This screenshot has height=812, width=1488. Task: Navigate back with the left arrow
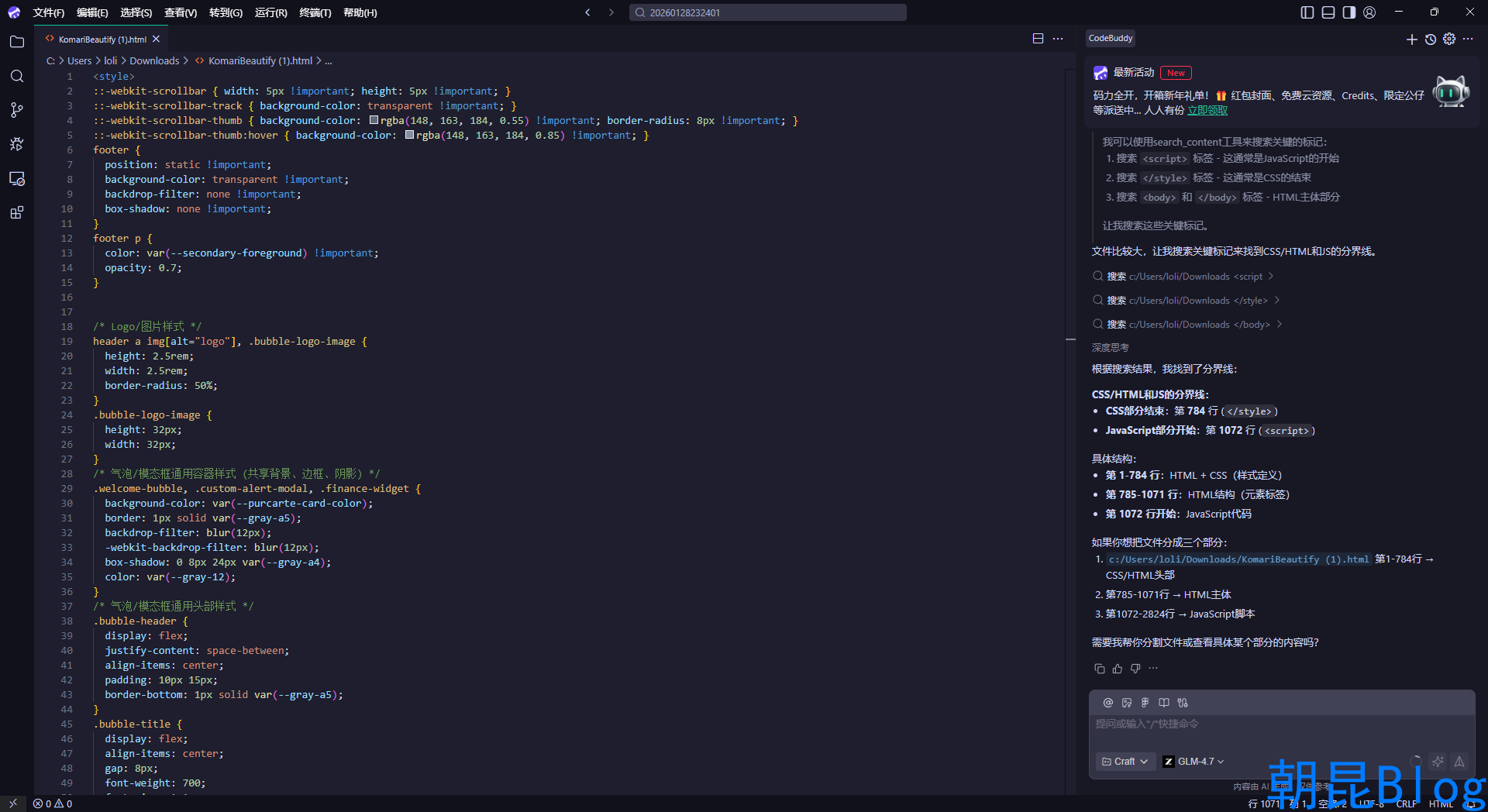coord(587,12)
